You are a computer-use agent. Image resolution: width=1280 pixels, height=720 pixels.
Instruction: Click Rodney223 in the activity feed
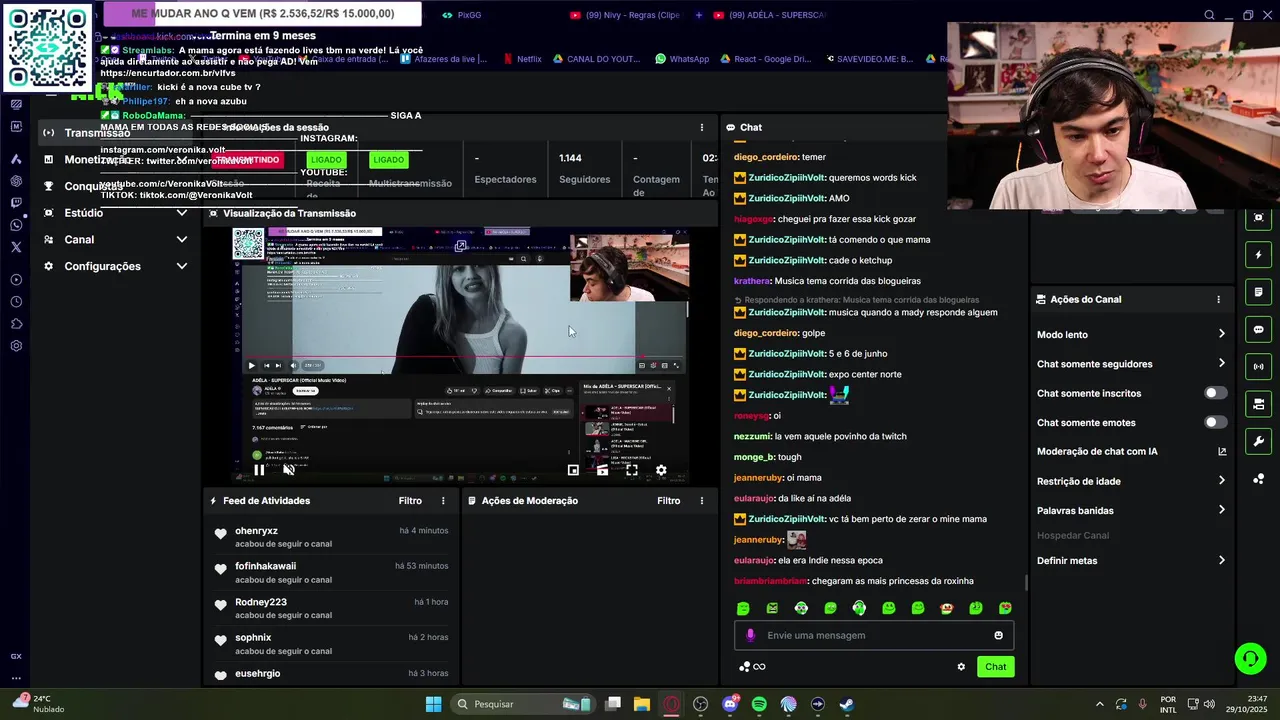261,602
